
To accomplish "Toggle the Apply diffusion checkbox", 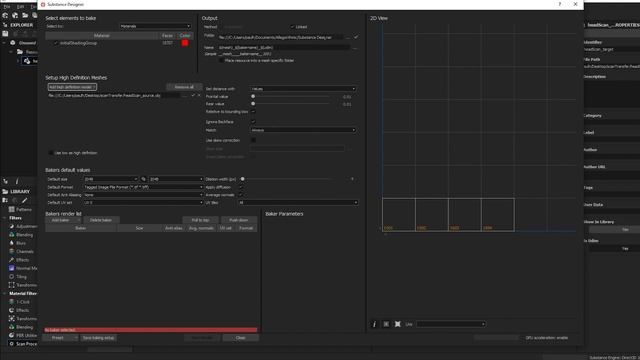I will pyautogui.click(x=240, y=187).
